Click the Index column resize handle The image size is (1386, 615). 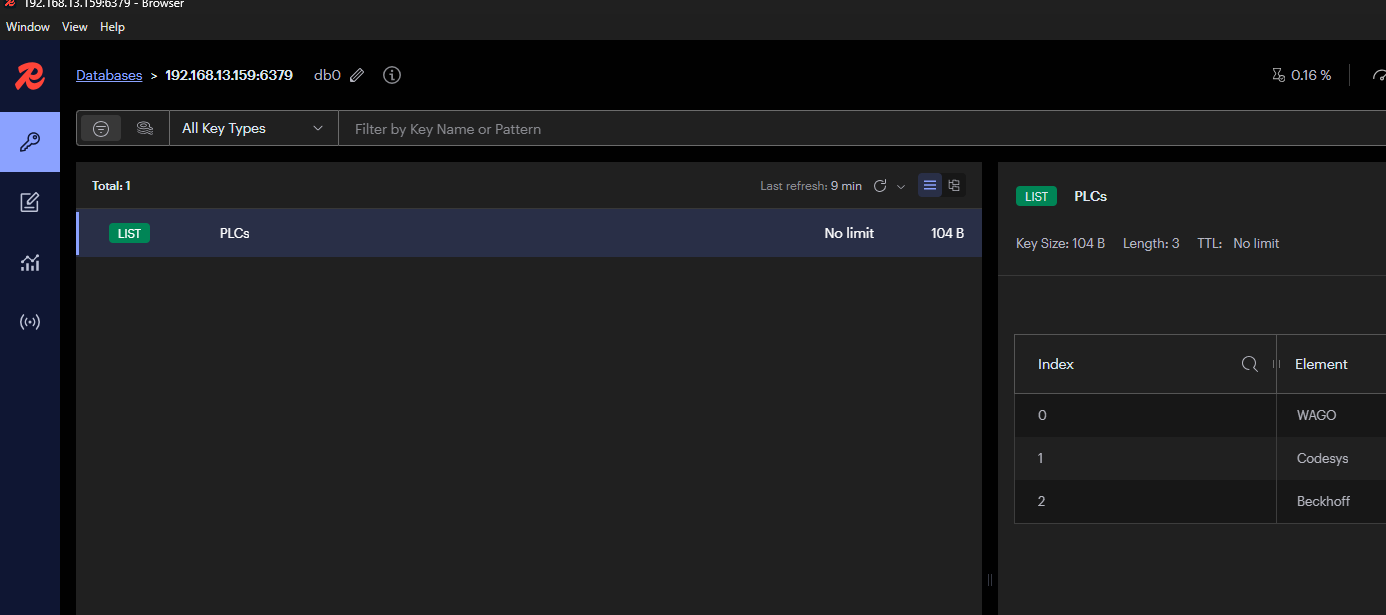1276,364
